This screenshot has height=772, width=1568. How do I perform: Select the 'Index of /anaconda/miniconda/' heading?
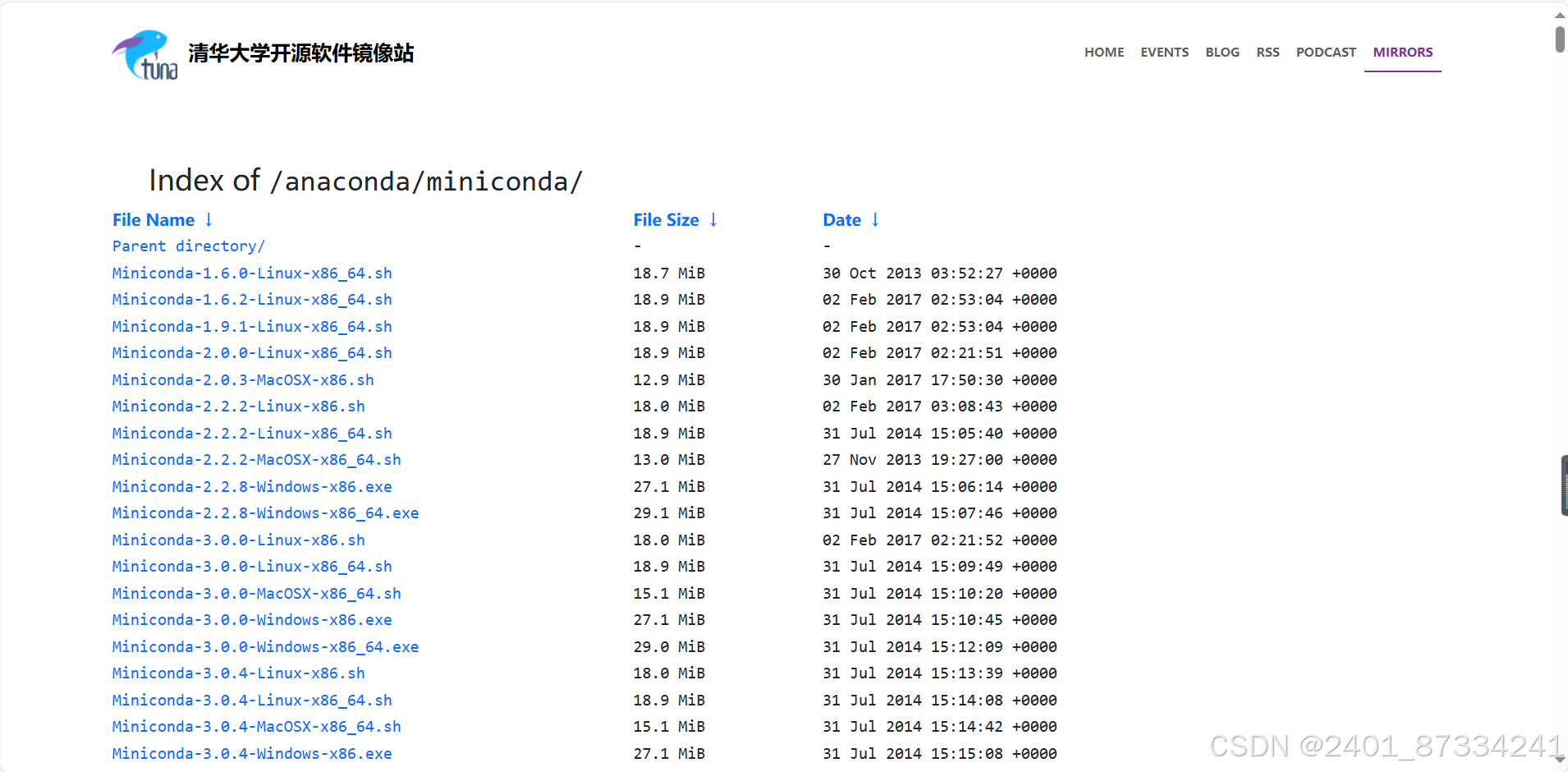pos(365,181)
